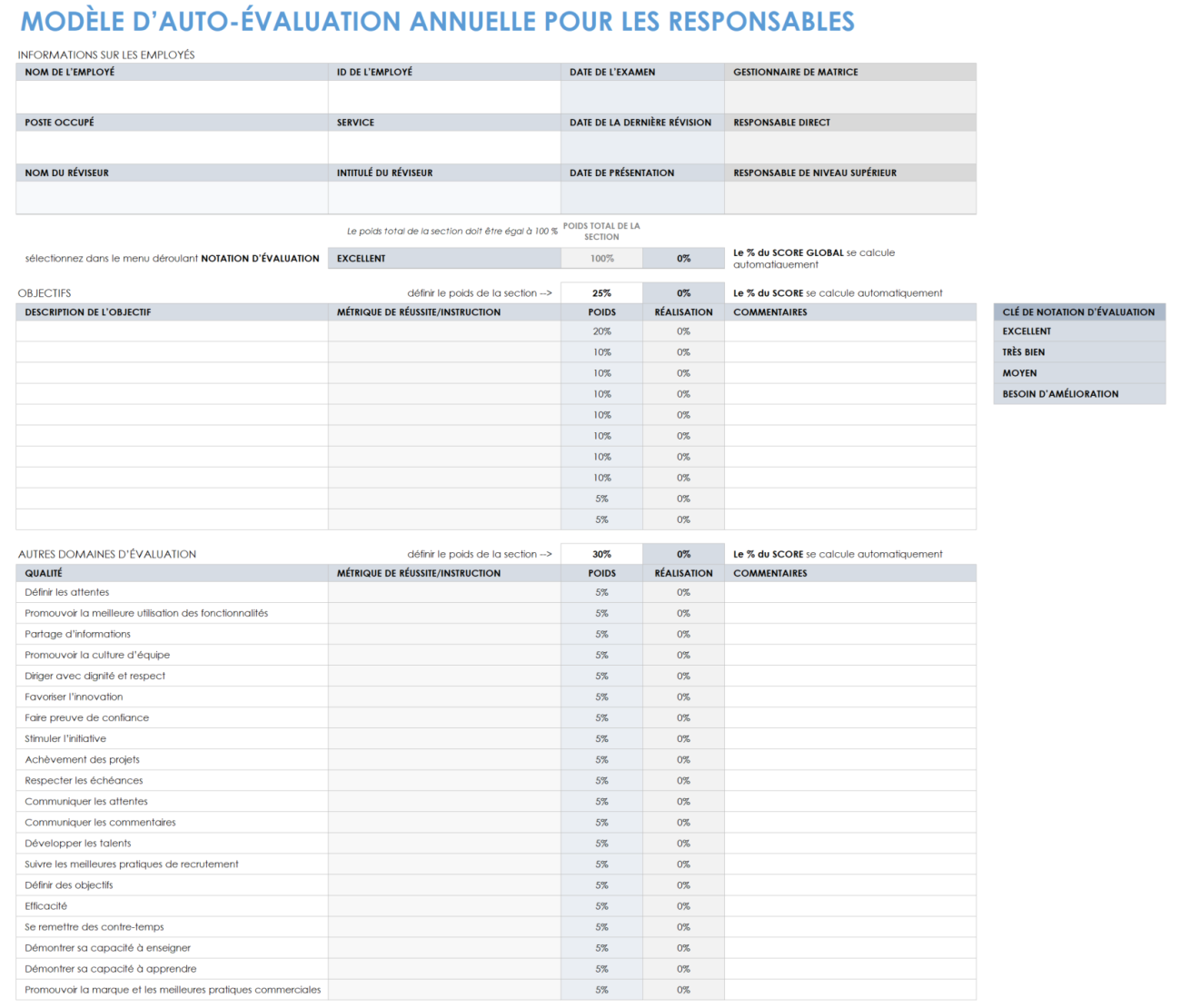Select EXCELLENT in the rating key

coord(1078,331)
